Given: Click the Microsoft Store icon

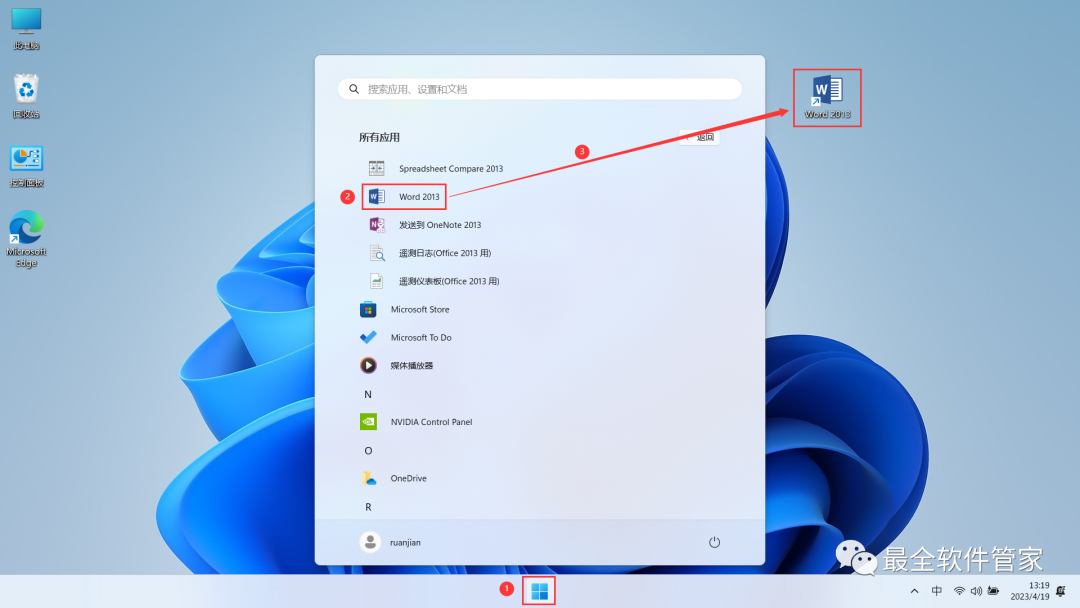Looking at the screenshot, I should 368,309.
